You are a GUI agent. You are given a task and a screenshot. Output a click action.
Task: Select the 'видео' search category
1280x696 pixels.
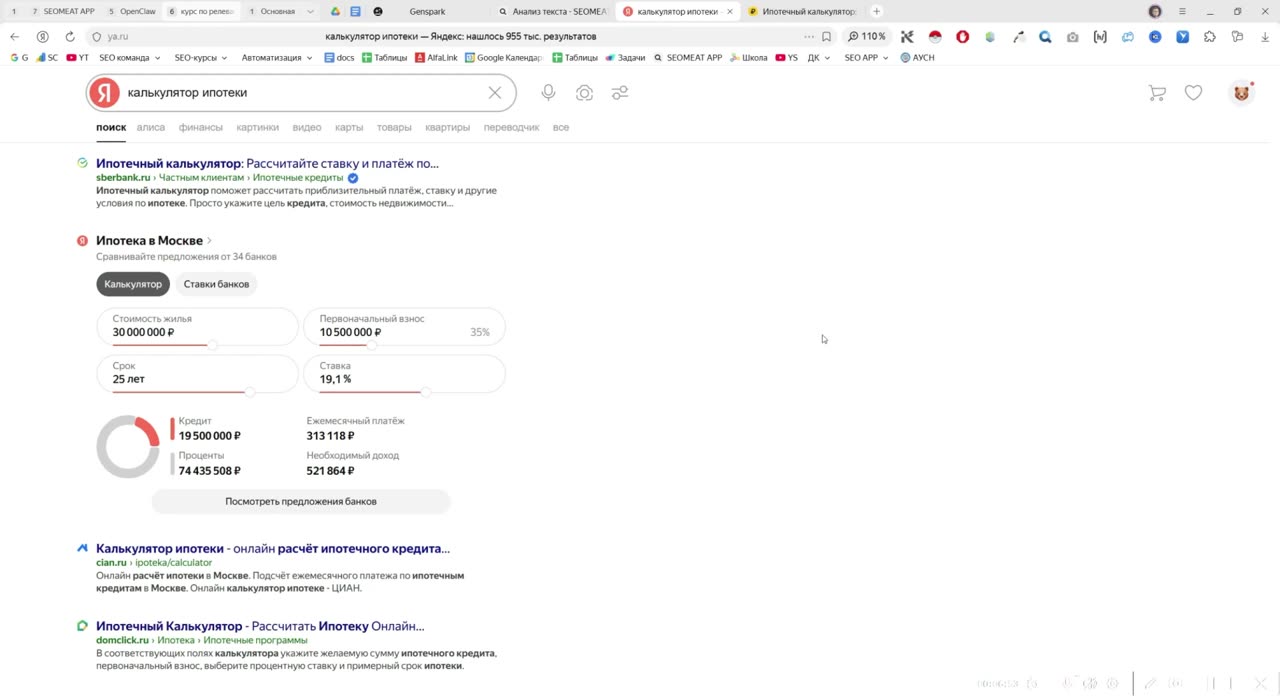[307, 127]
